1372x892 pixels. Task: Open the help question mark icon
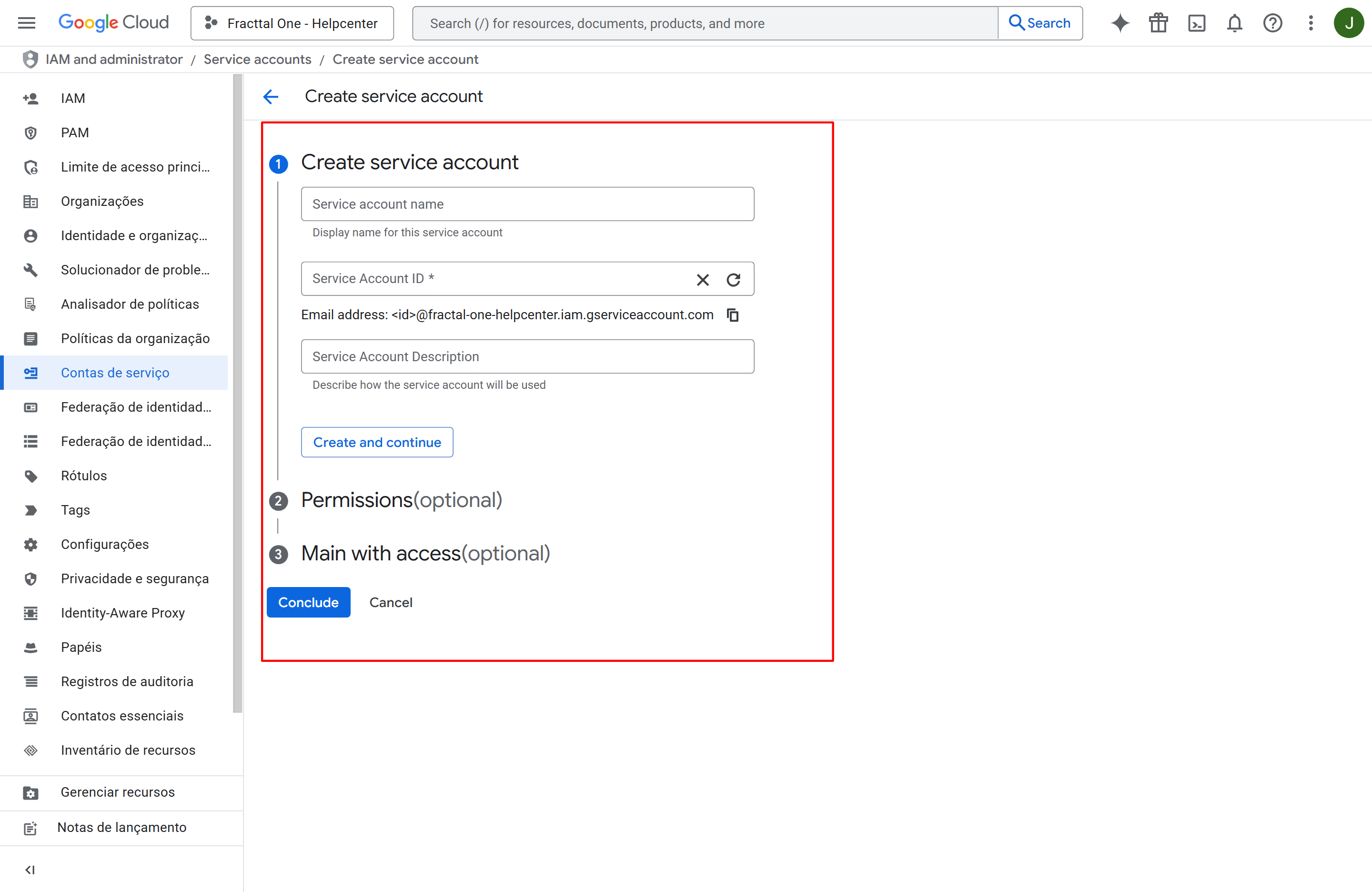1272,23
